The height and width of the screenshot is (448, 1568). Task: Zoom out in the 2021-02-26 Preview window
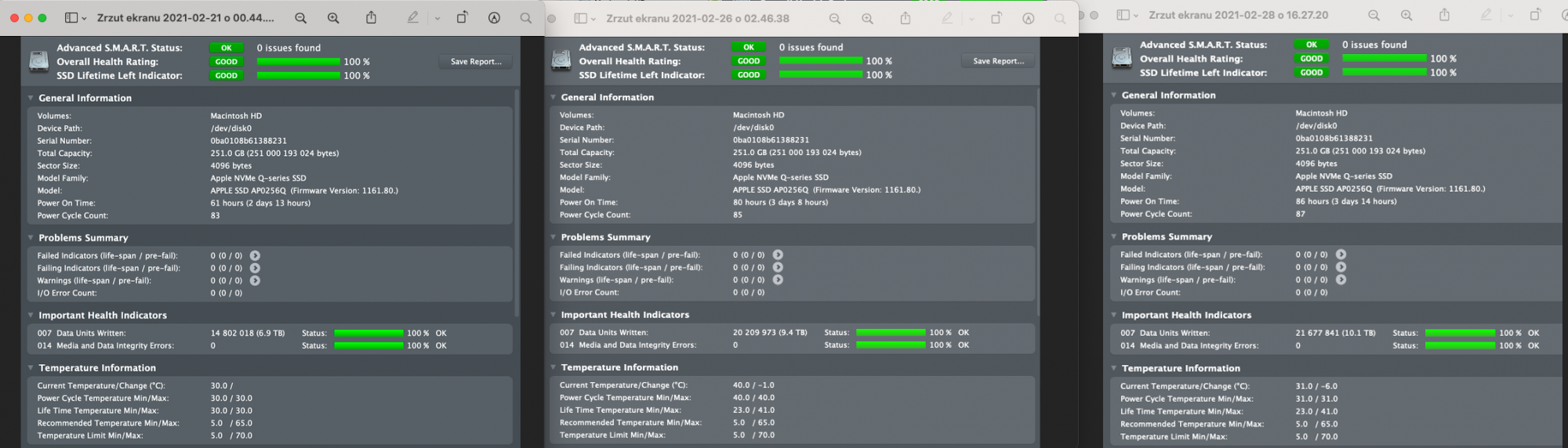click(835, 18)
